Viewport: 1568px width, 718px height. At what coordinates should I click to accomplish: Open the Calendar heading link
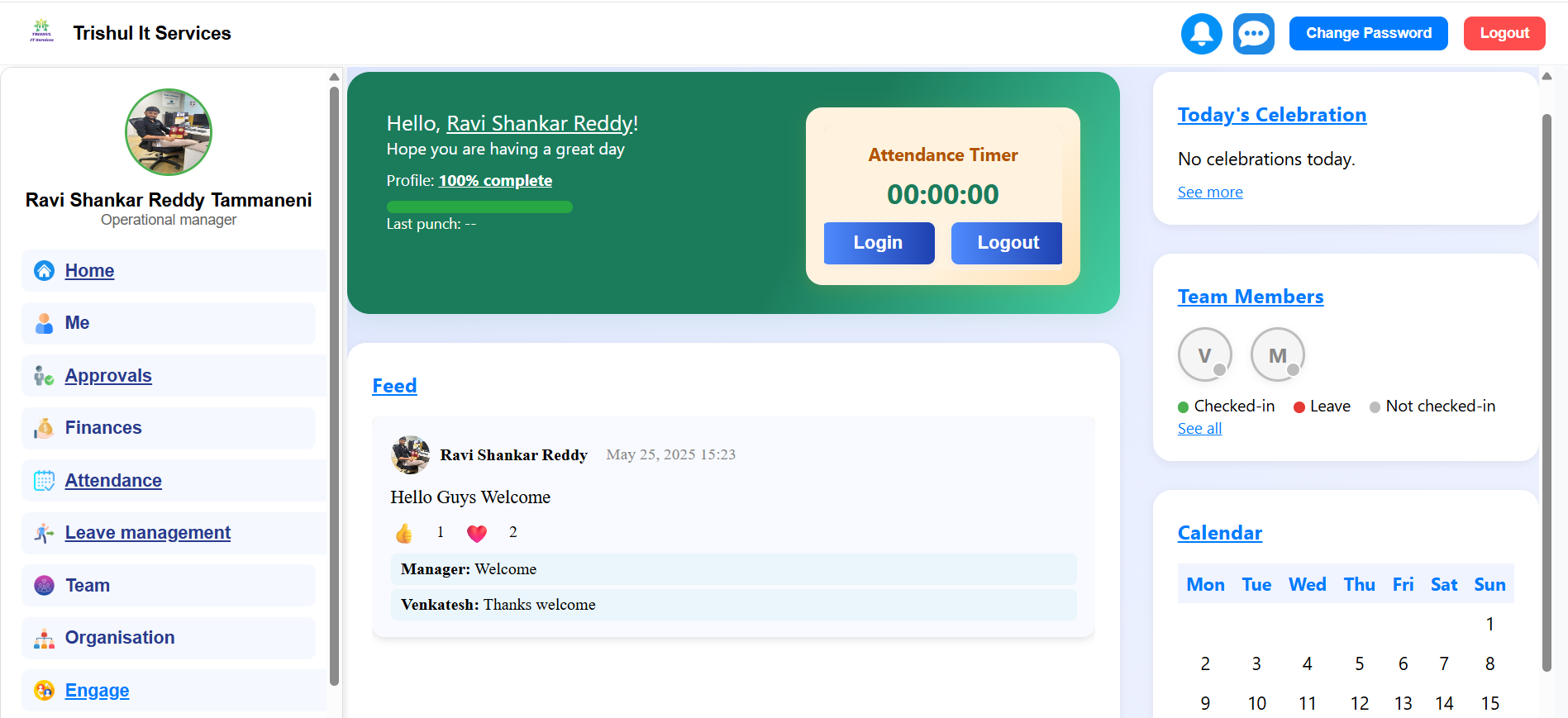1220,533
